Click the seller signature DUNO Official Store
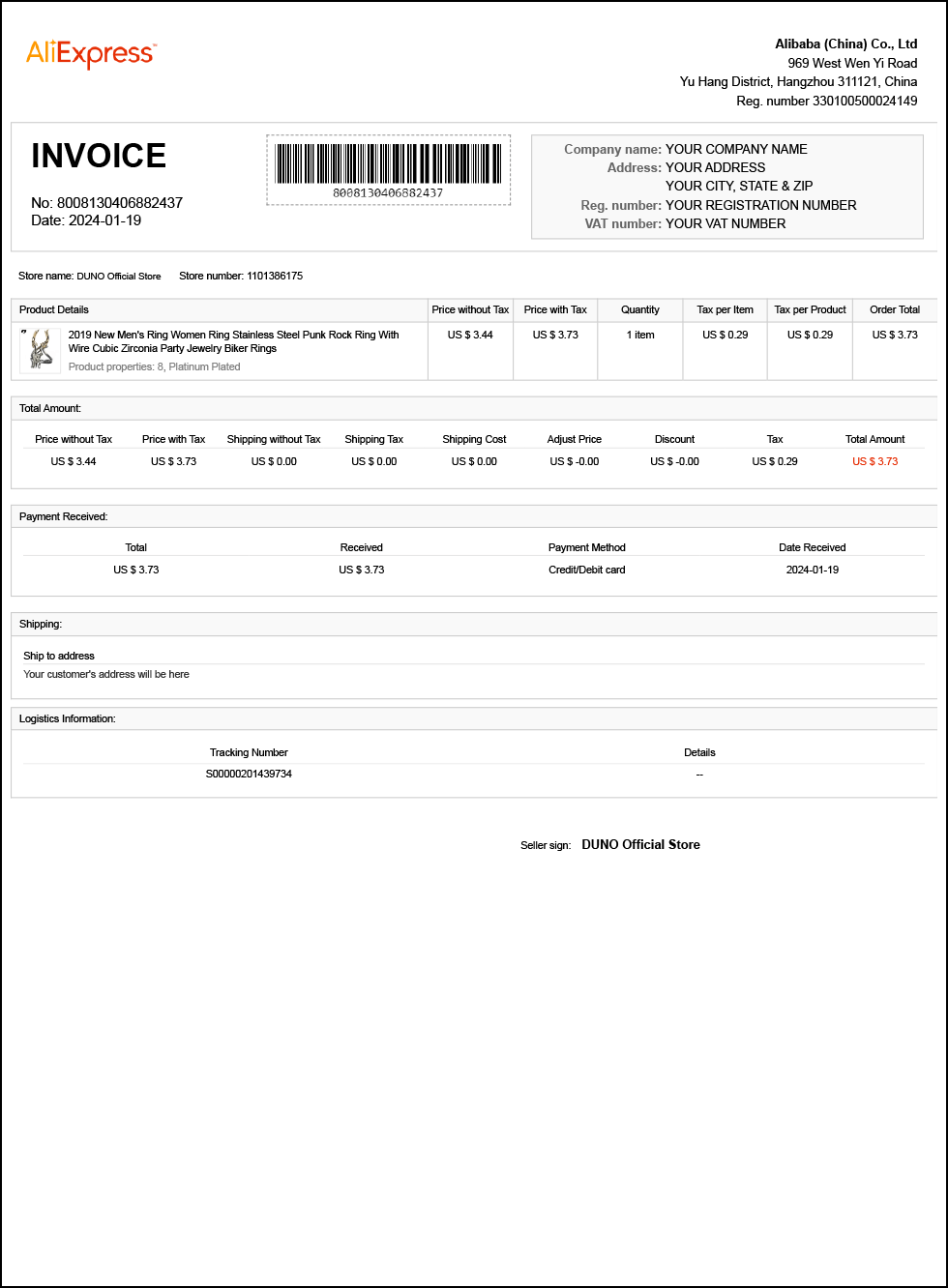Viewport: 948px width, 1288px height. 640,844
